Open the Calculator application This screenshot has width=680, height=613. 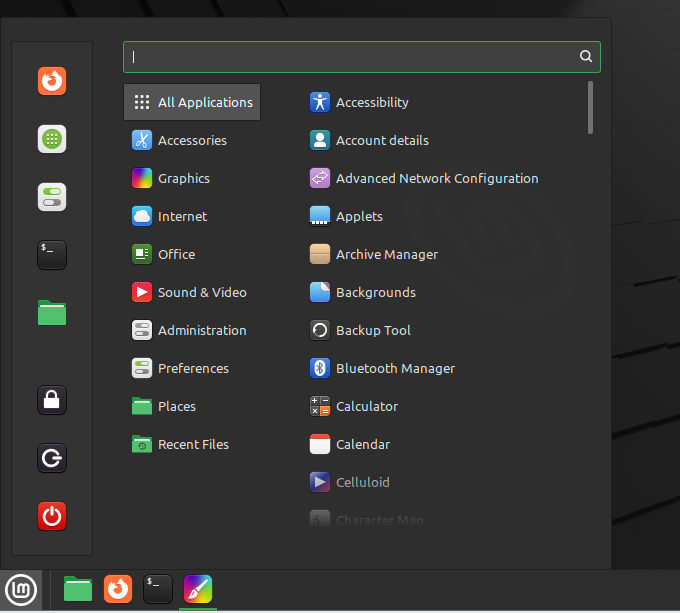click(x=366, y=406)
